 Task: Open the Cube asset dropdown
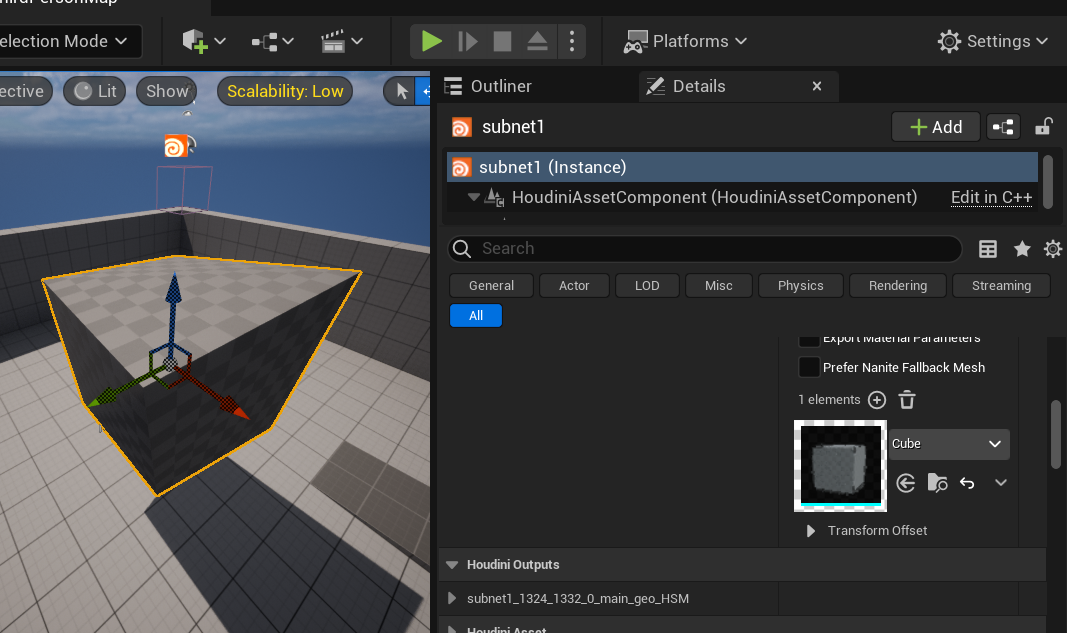[949, 444]
